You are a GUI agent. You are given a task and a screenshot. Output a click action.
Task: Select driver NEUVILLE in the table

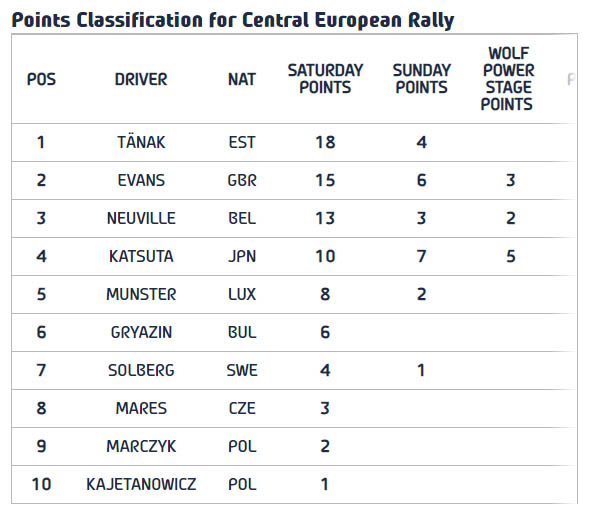pos(141,218)
